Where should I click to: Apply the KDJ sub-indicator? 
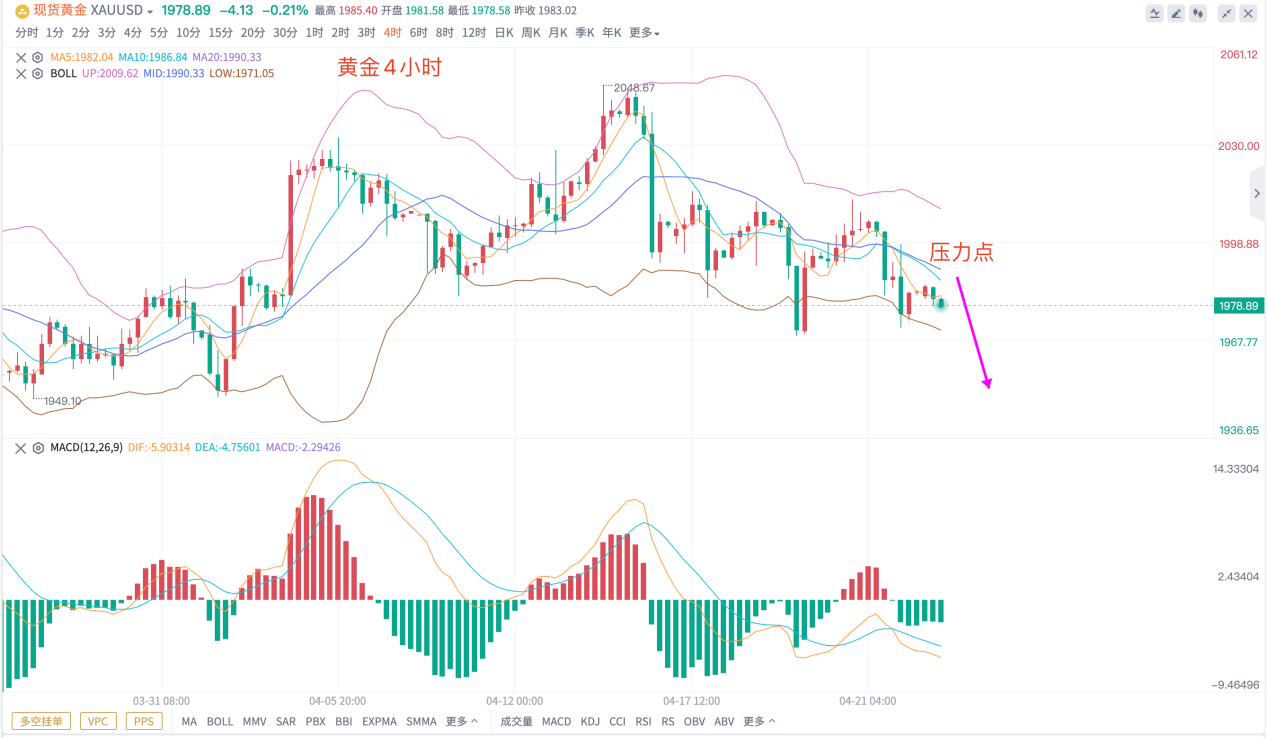coord(590,721)
